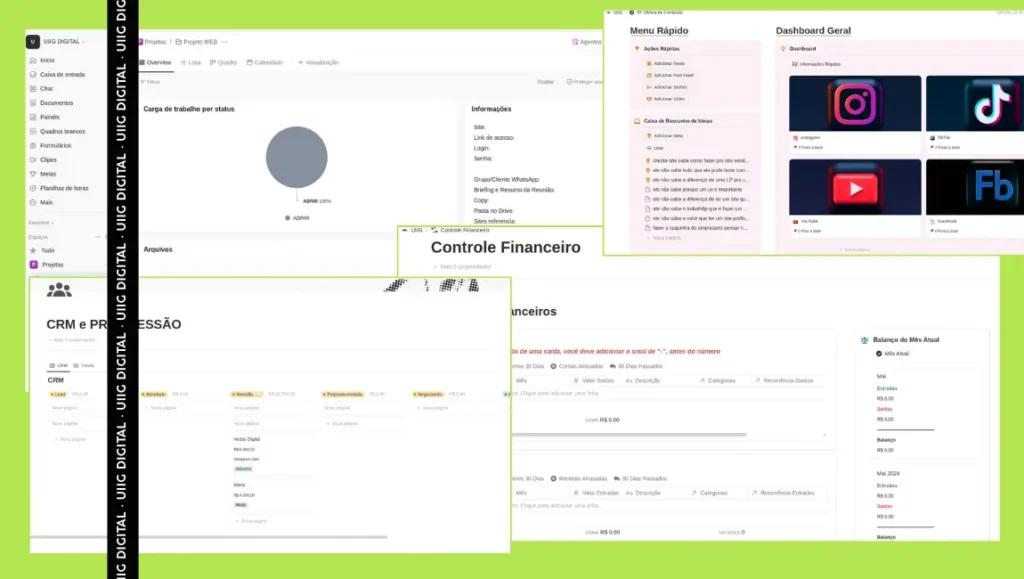Click the Controle Financeiro breadcrumb
The height and width of the screenshot is (579, 1024).
[460, 230]
